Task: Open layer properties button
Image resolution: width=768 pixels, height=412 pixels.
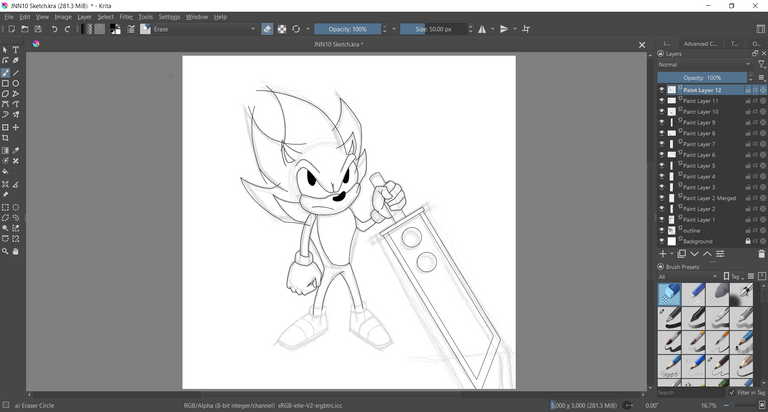Action: tap(720, 254)
